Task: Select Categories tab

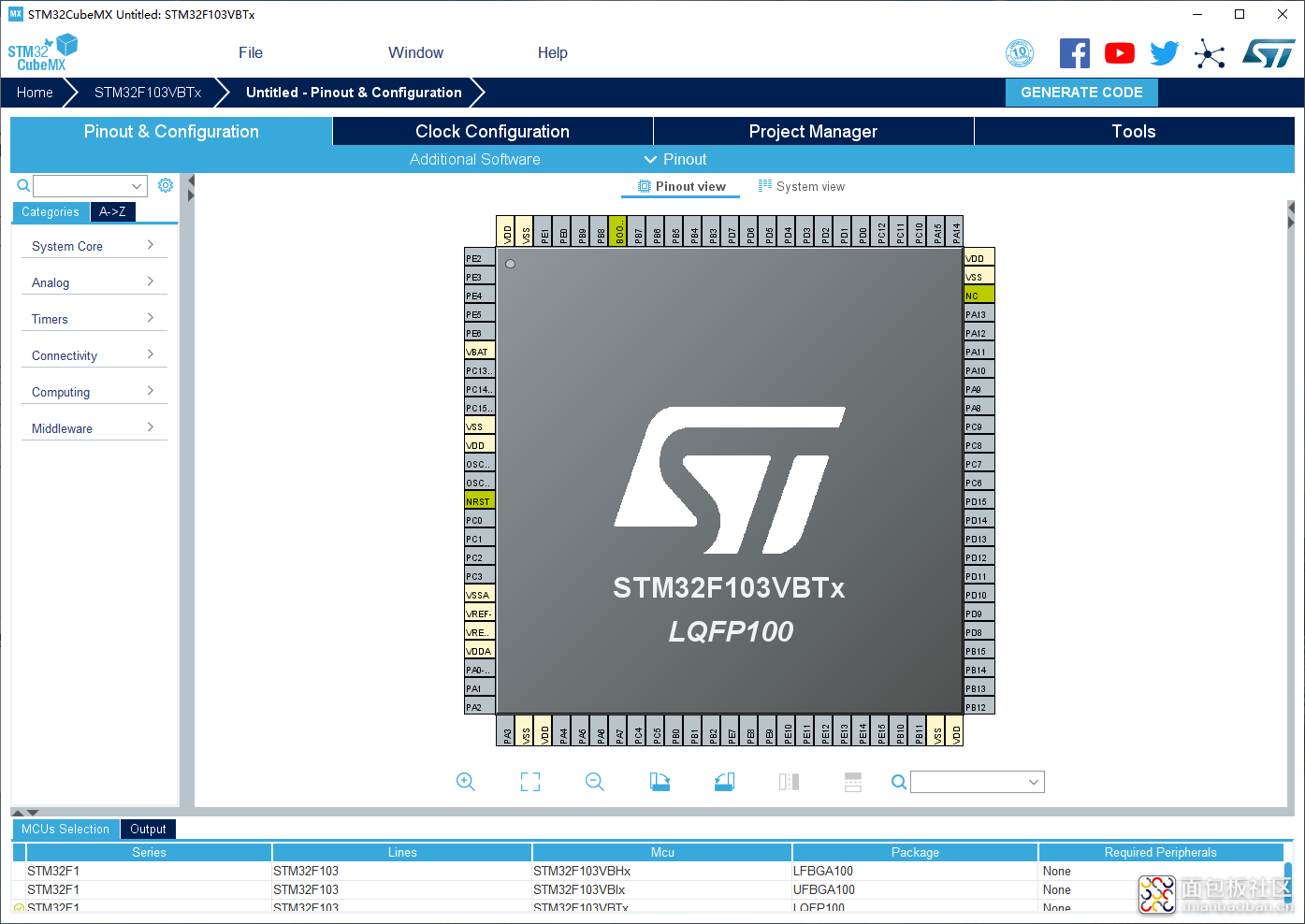Action: [51, 212]
